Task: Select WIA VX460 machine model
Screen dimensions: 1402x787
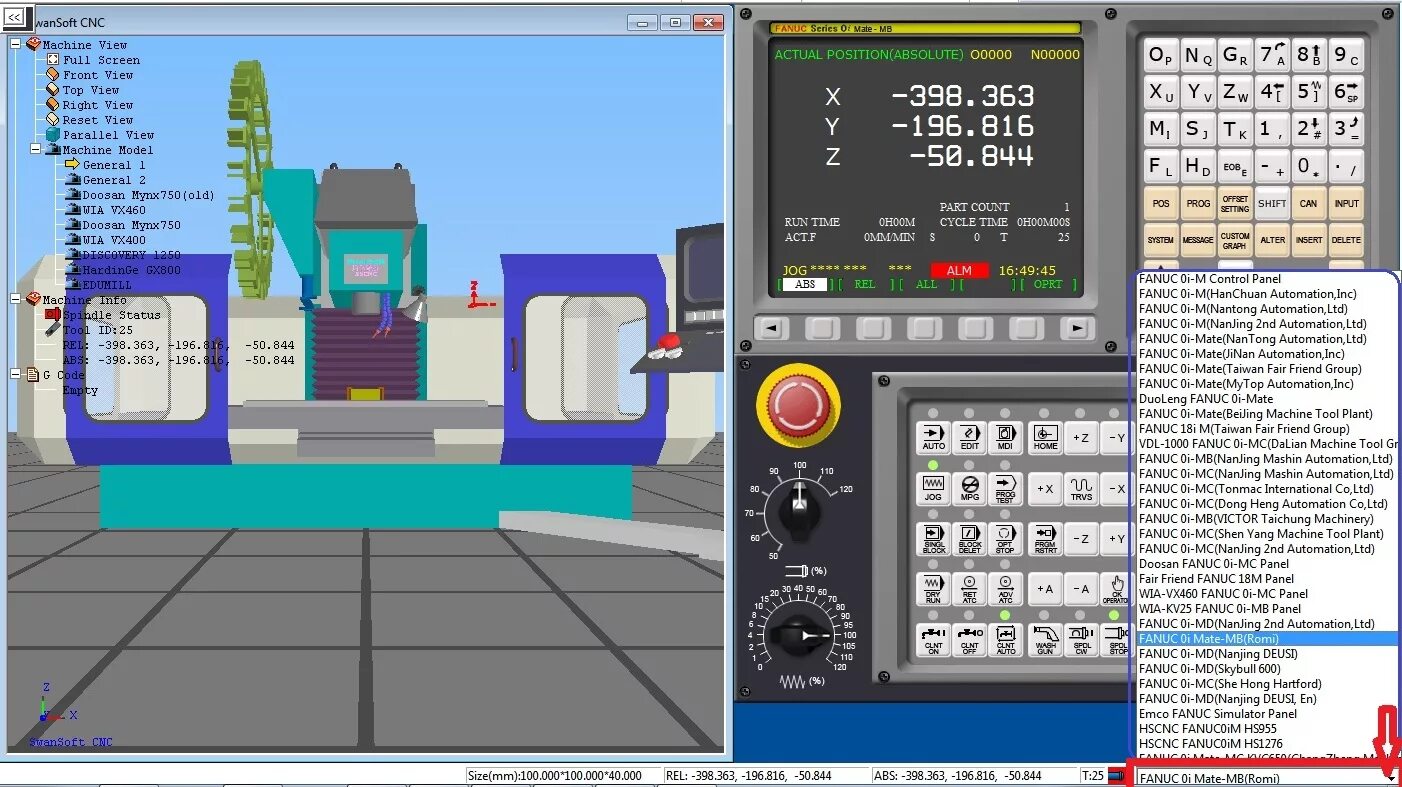Action: 114,210
